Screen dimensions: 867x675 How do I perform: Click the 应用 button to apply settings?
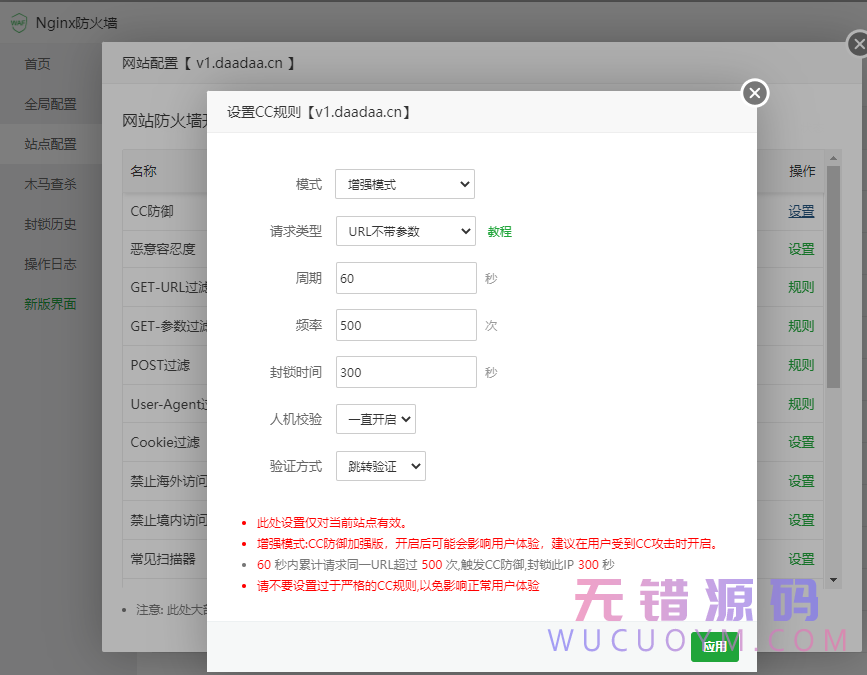tap(714, 647)
